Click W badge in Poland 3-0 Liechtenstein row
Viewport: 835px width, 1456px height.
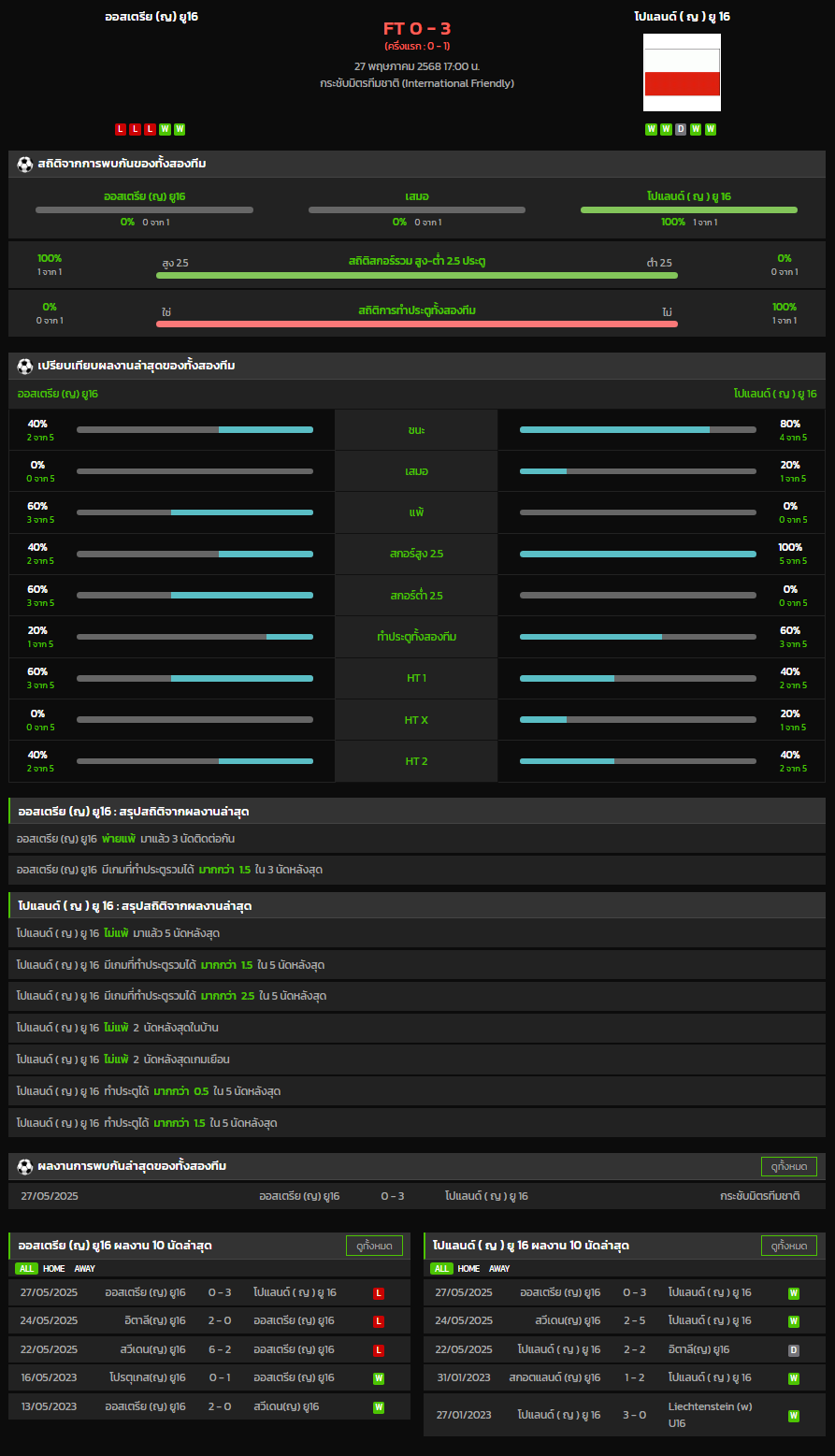click(794, 1415)
